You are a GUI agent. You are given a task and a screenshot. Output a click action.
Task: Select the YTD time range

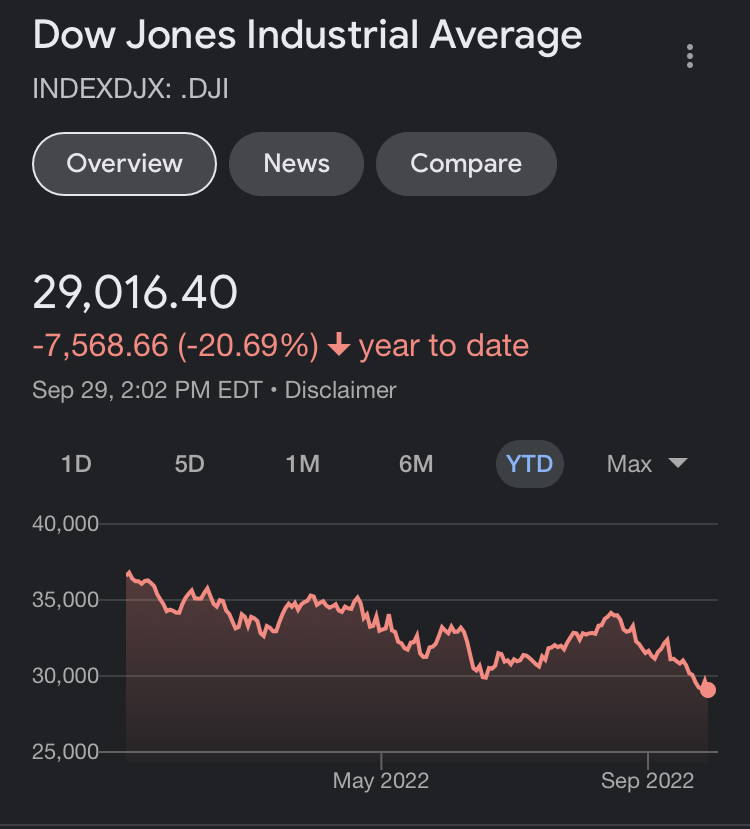[529, 464]
